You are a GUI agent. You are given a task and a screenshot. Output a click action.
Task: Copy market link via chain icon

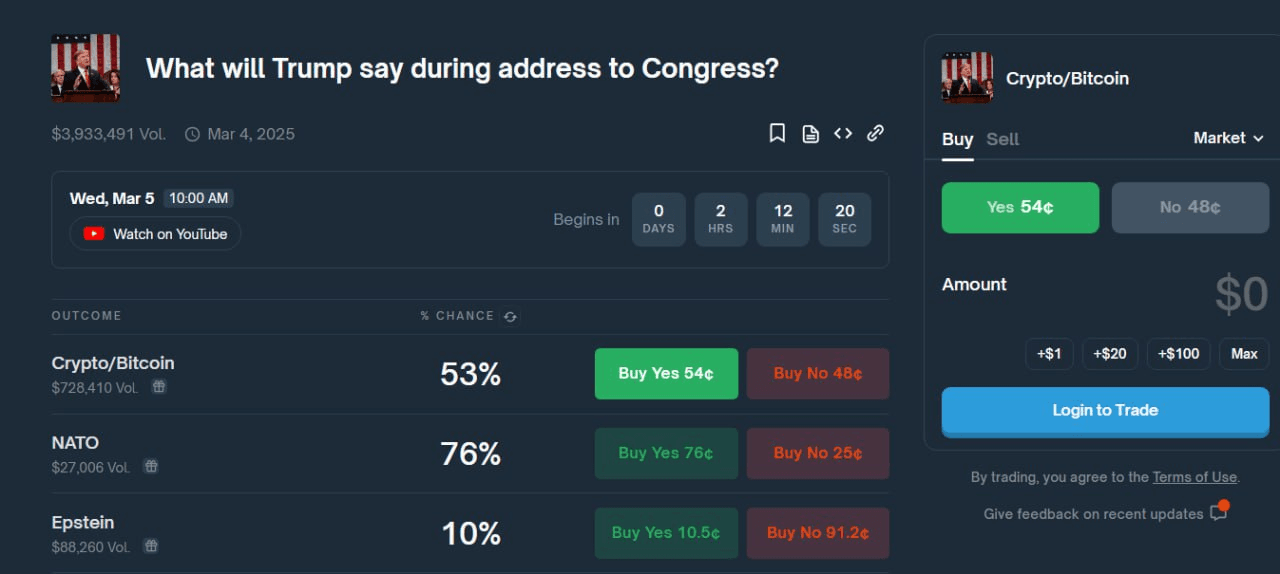pyautogui.click(x=875, y=133)
